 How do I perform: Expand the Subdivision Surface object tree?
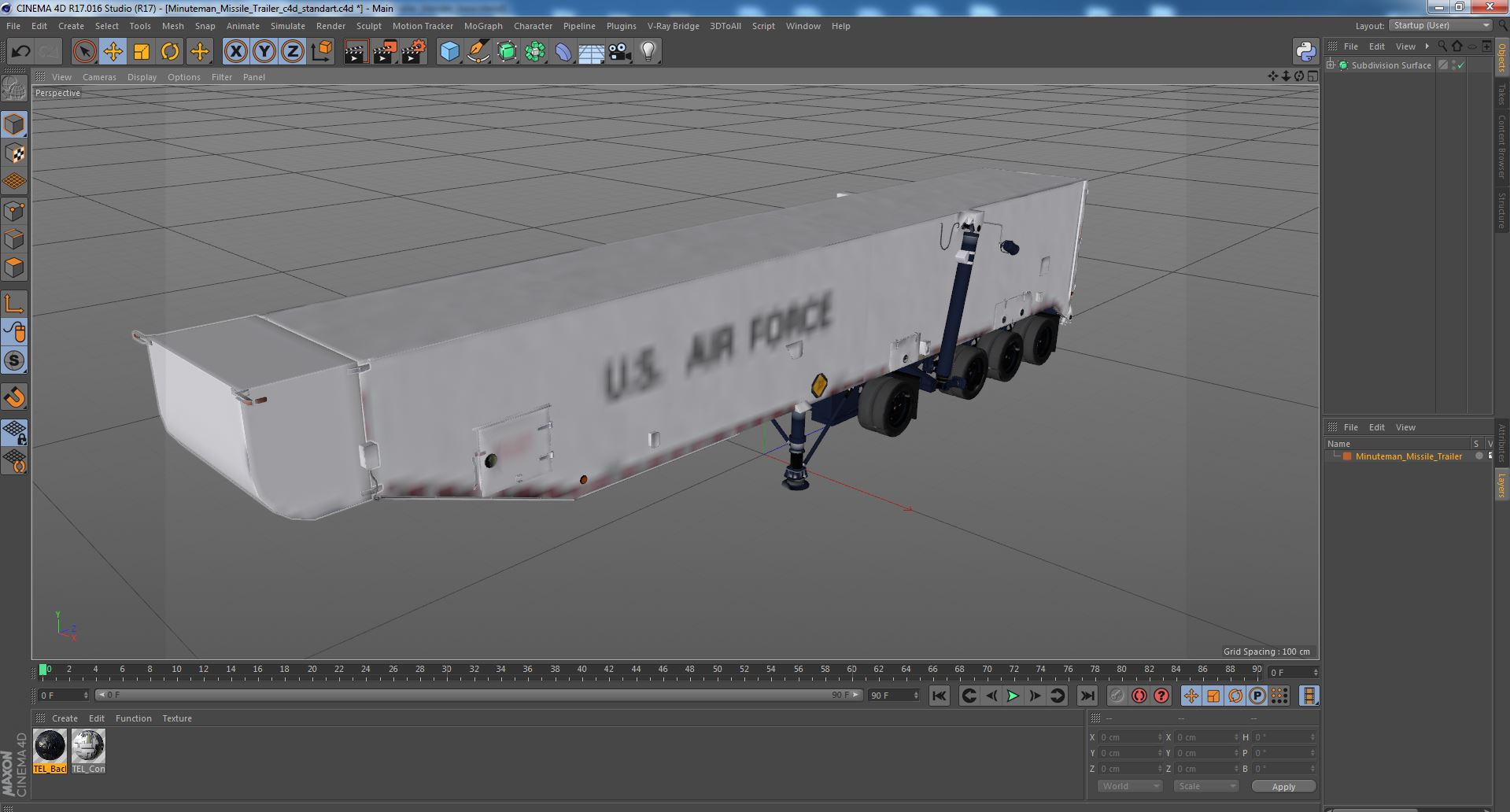1331,65
